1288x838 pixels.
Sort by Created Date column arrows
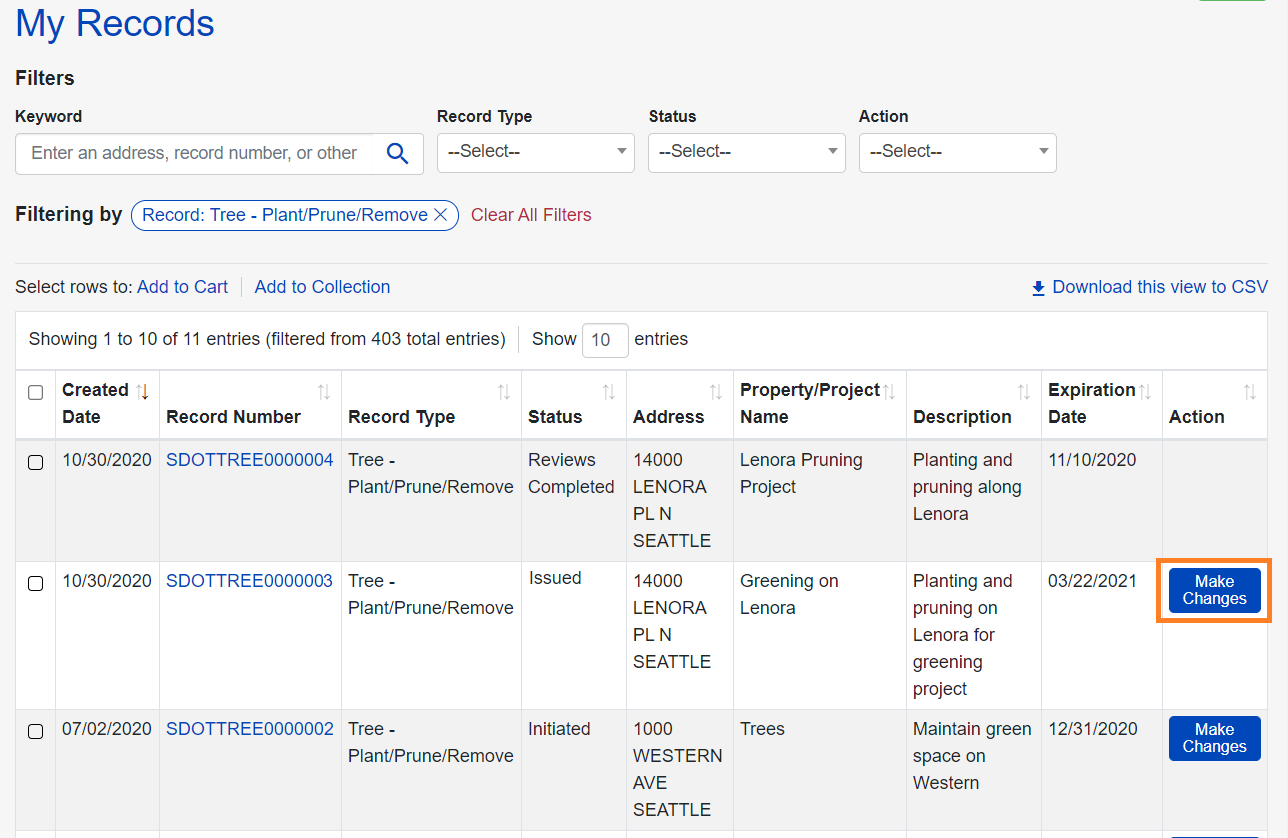(x=142, y=392)
